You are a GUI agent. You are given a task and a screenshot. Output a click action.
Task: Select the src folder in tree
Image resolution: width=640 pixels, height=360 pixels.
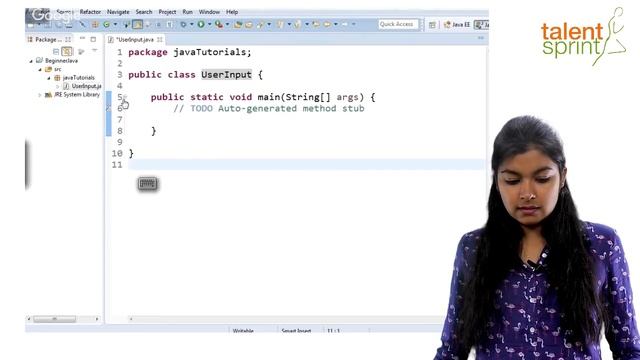[58, 69]
